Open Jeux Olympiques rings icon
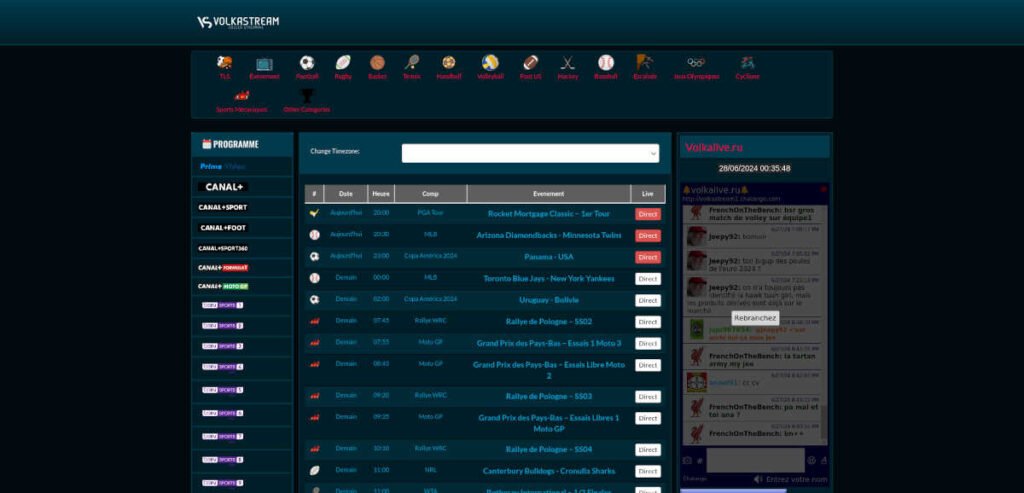The height and width of the screenshot is (493, 1024). click(x=696, y=63)
